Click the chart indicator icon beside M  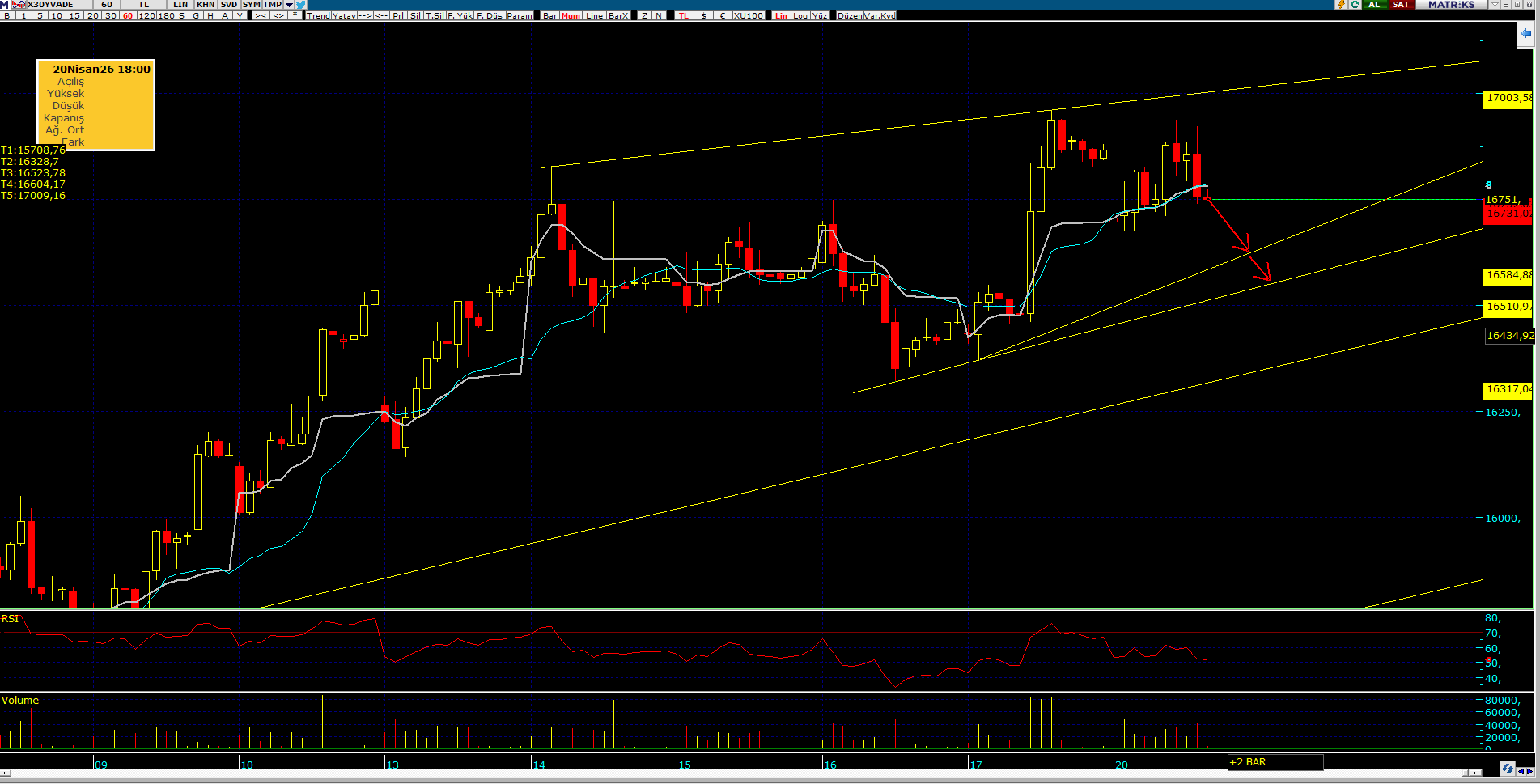coord(18,5)
